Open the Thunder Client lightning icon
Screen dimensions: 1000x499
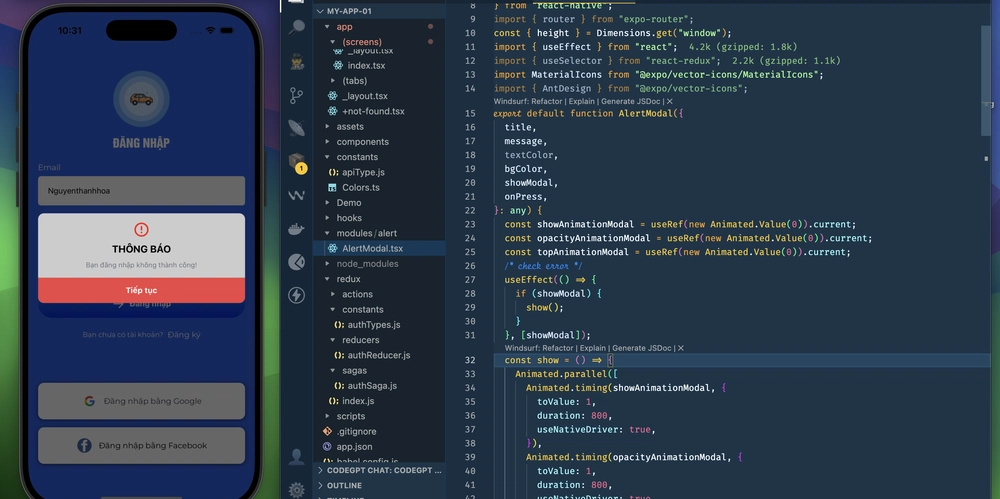pyautogui.click(x=297, y=295)
